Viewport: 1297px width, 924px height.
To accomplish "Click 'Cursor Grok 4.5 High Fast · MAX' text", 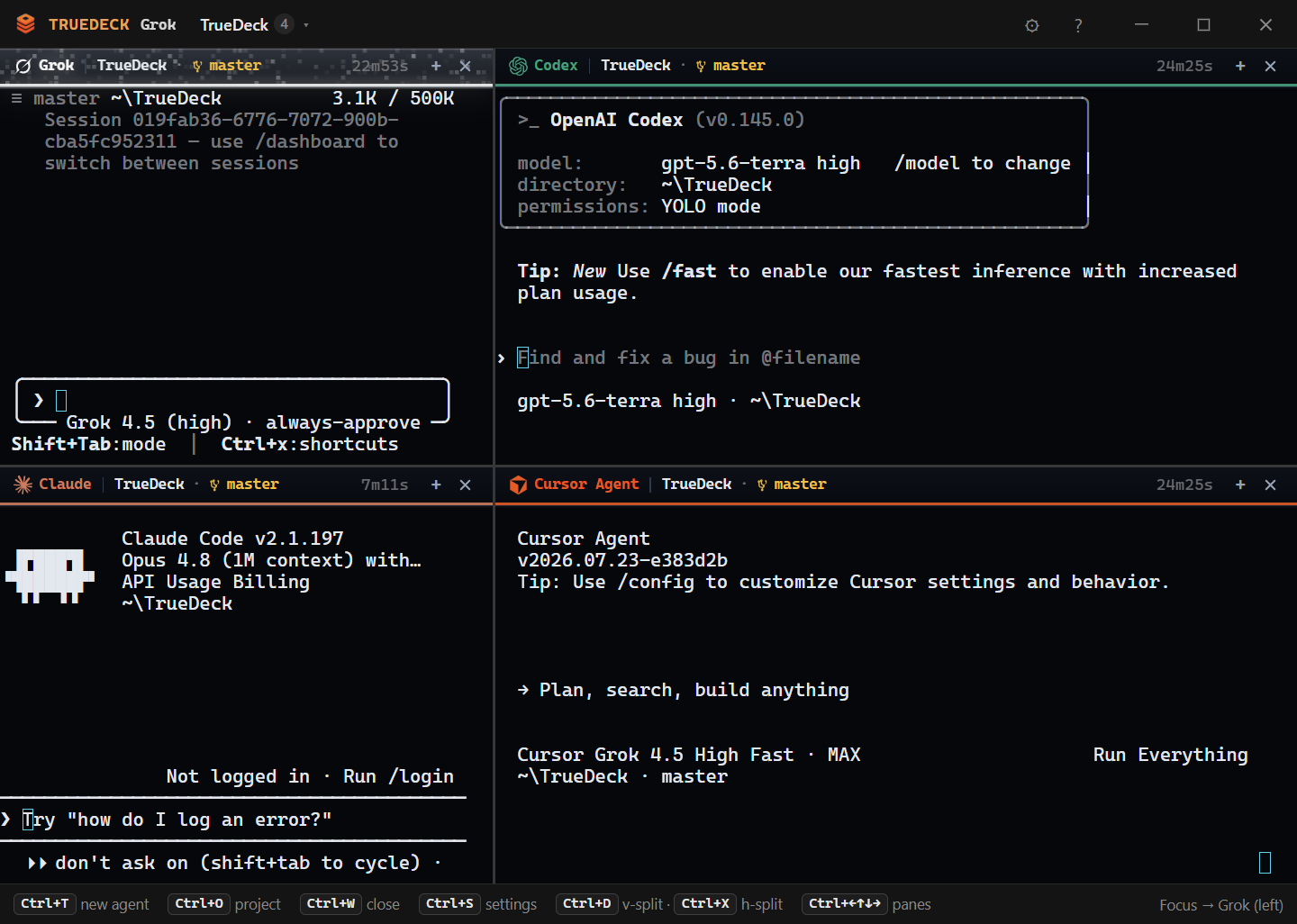I will pyautogui.click(x=689, y=755).
